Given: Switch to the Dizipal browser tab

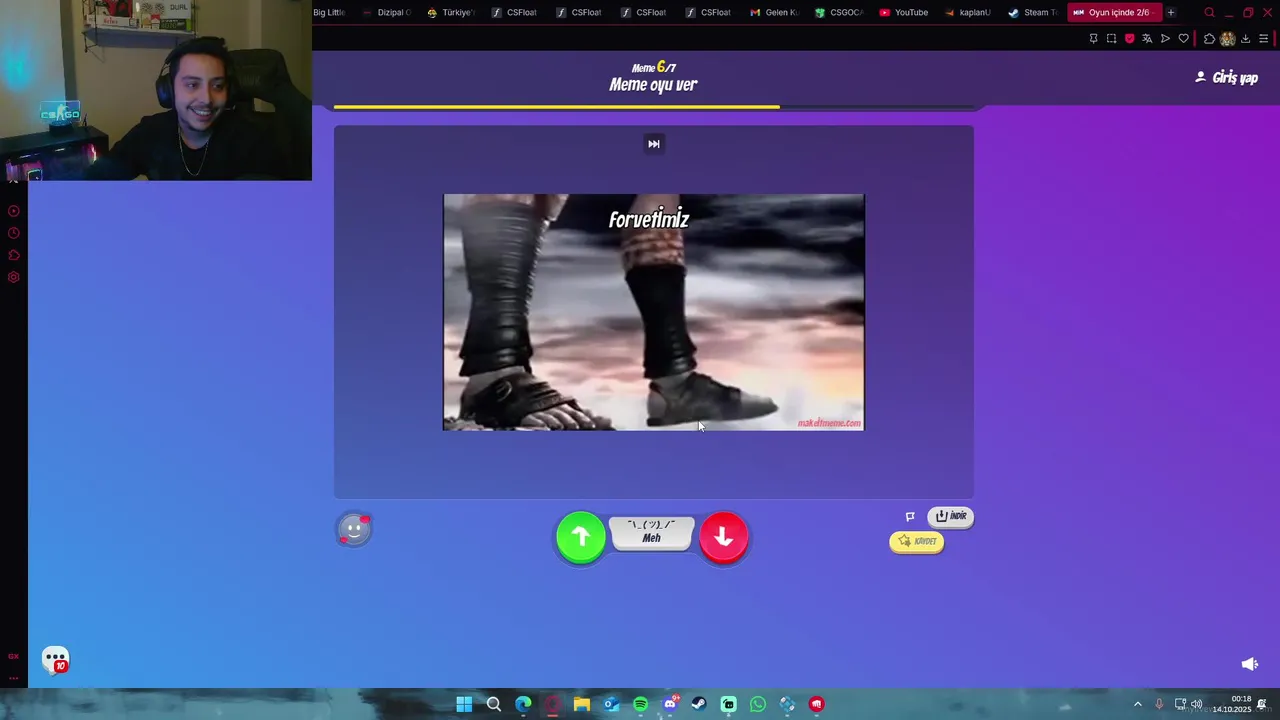Looking at the screenshot, I should click(x=387, y=13).
